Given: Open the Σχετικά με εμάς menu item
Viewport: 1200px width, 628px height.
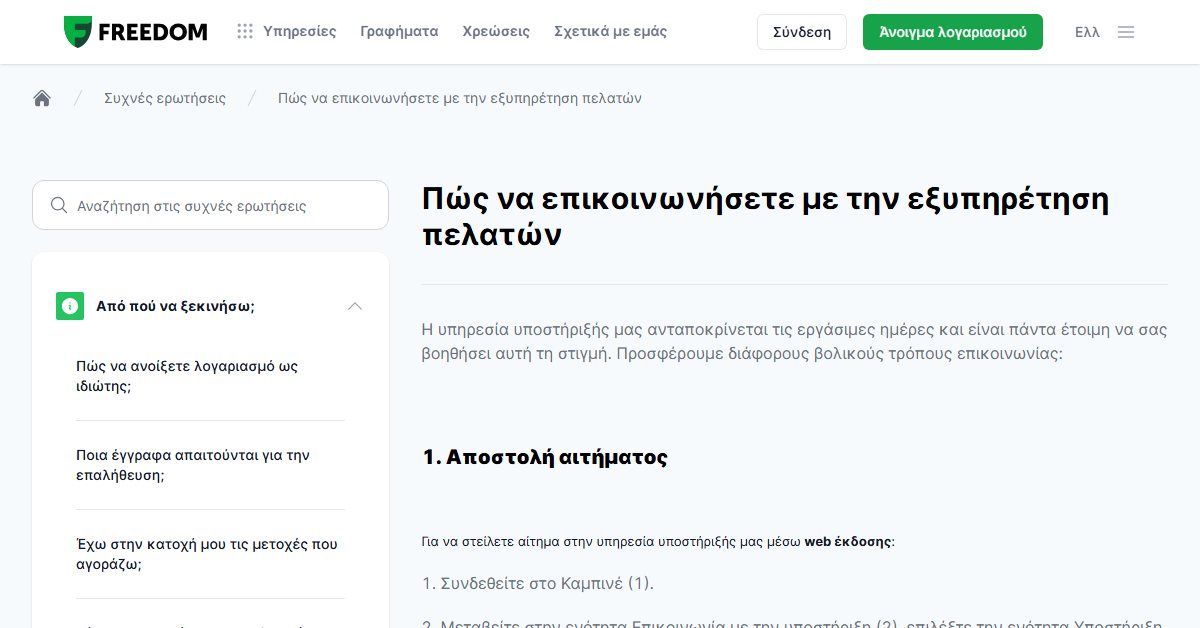Looking at the screenshot, I should pos(610,32).
